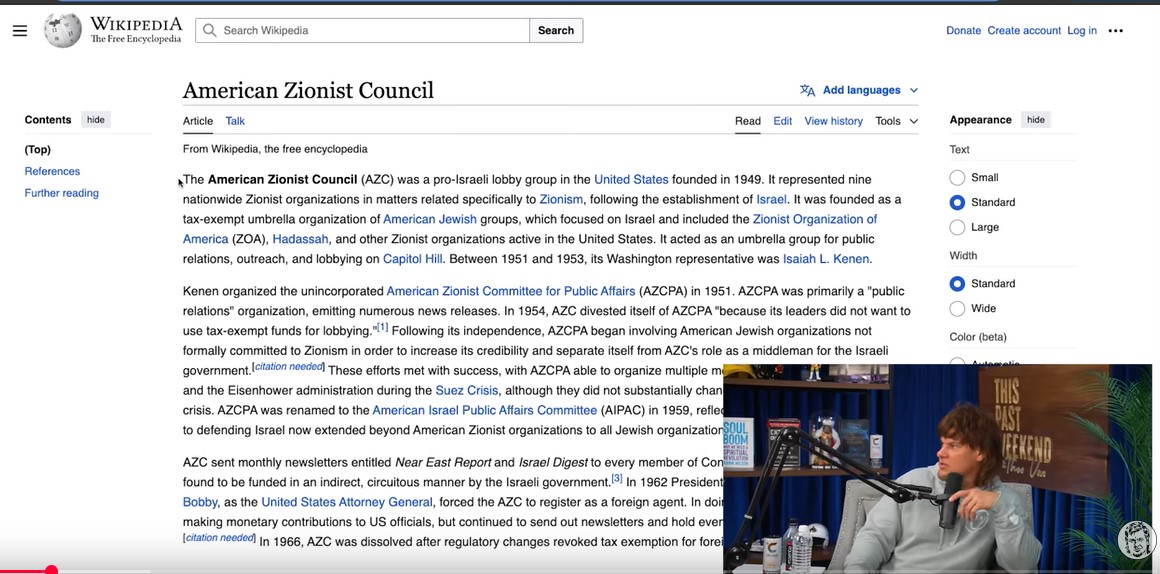Open American Israel Public Affairs Committee link
This screenshot has height=574, width=1160.
[485, 411]
